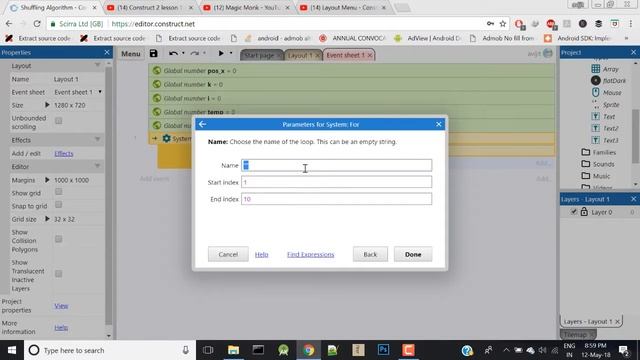This screenshot has height=360, width=640.
Task: Click the browser back arrow
Action: [9, 24]
